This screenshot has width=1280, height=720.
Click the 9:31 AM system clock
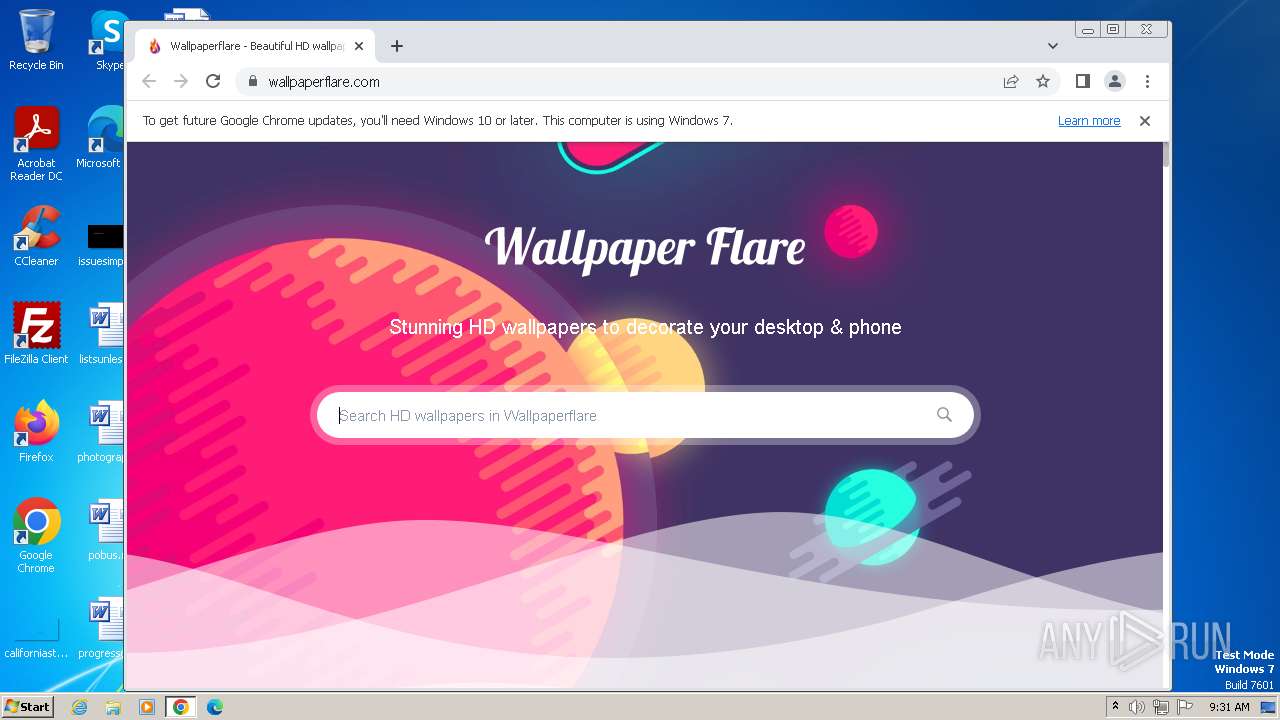pos(1229,707)
